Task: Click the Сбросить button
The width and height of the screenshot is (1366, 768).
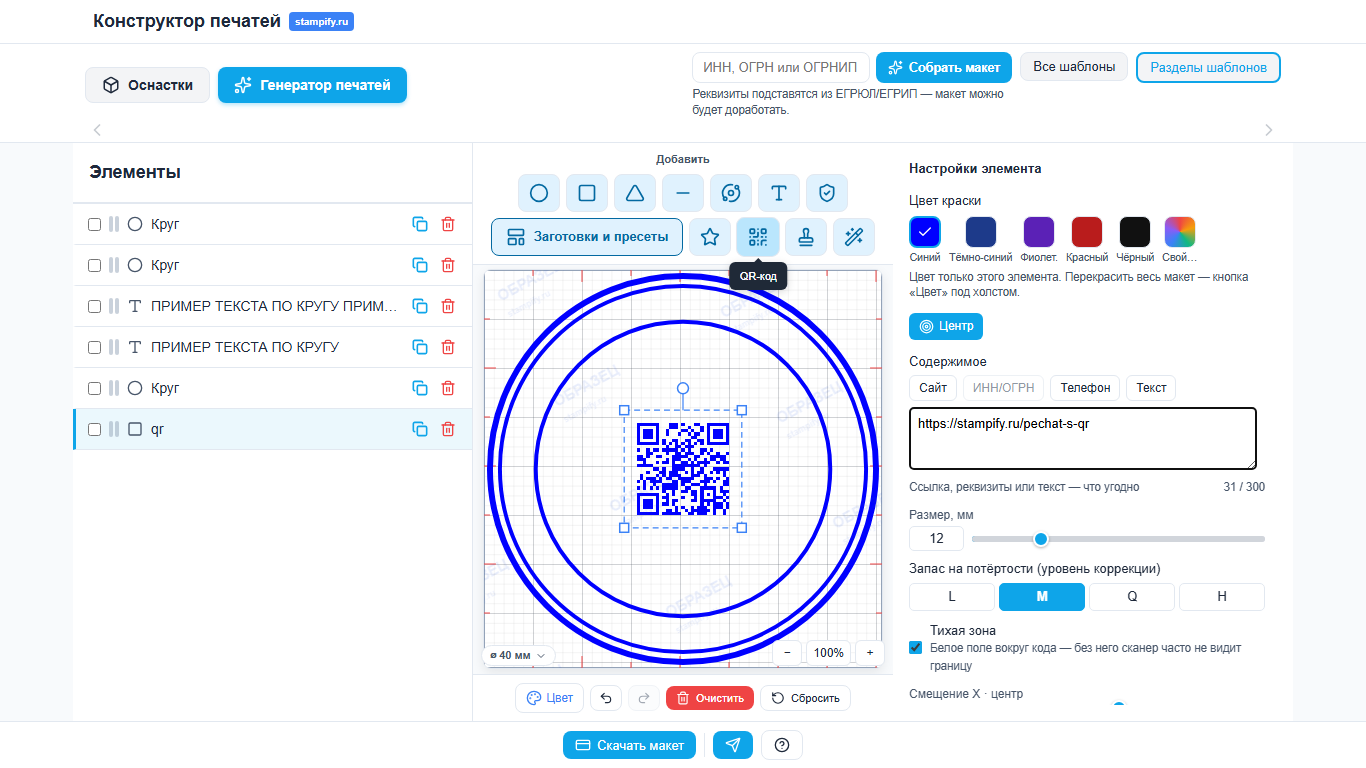Action: pyautogui.click(x=805, y=698)
